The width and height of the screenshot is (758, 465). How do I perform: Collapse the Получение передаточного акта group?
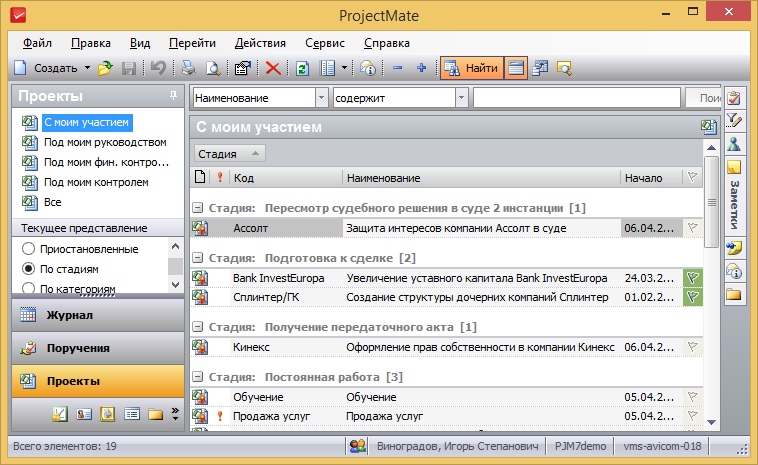coord(197,327)
